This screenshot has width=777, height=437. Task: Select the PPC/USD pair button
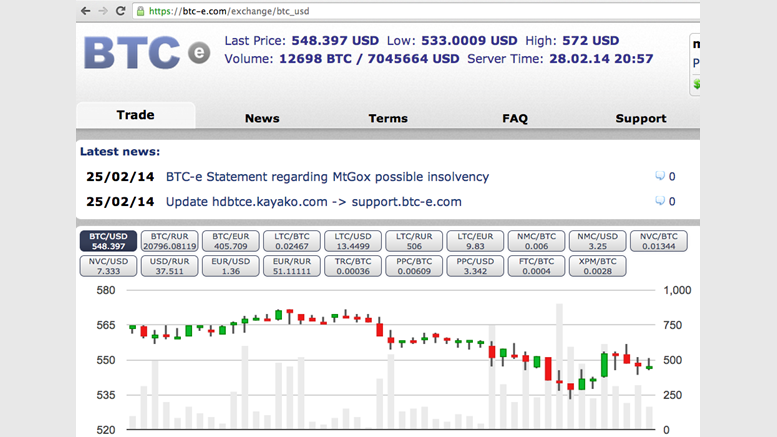(x=475, y=266)
